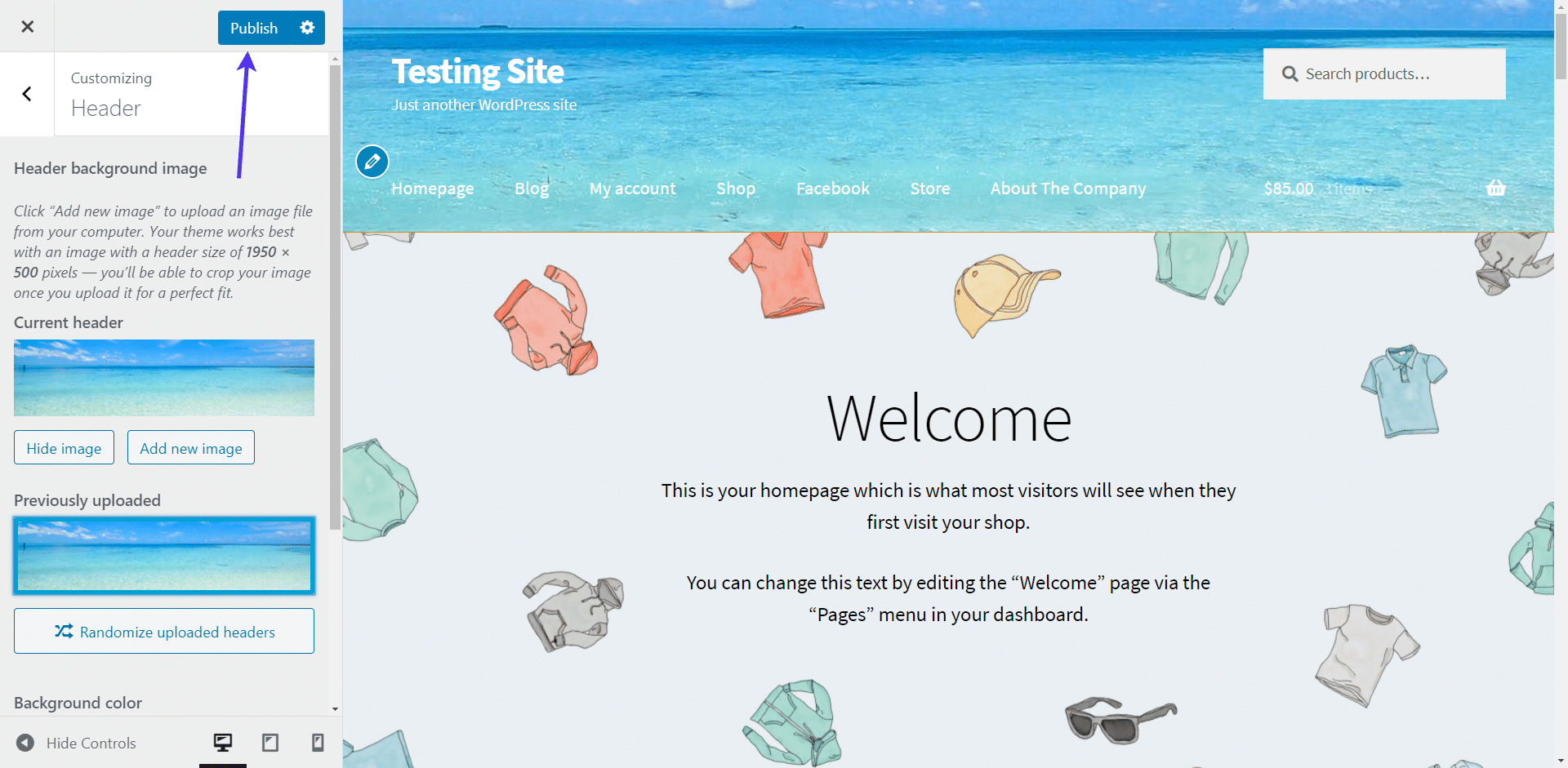Click Add new image button
Screen dimensions: 1568x768
[191, 448]
